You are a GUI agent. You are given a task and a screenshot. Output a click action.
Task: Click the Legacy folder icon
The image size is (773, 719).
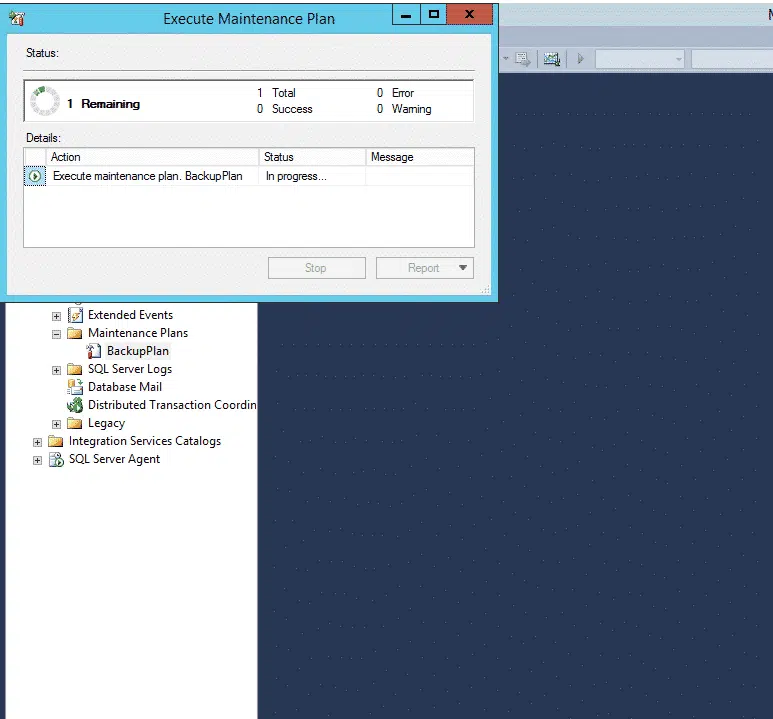[74, 423]
